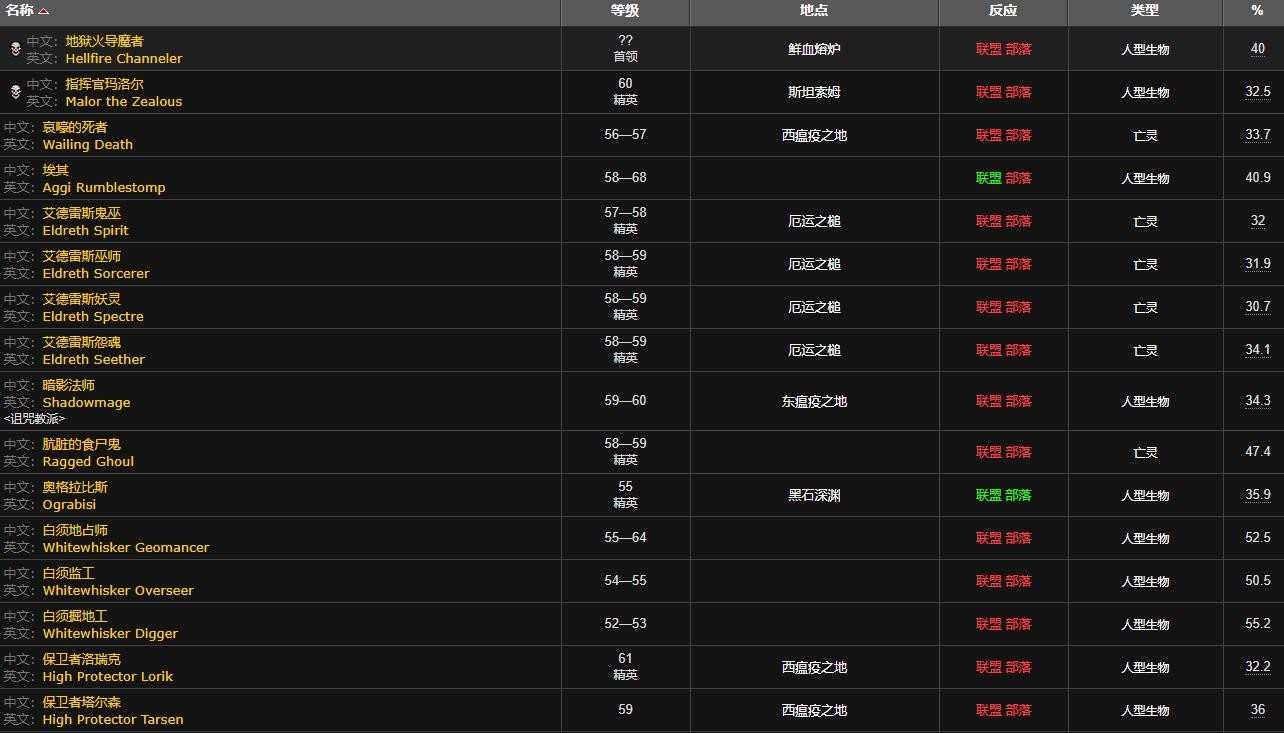Click Chinese name 保卫者洛瑞克
This screenshot has height=733, width=1284.
click(82, 659)
